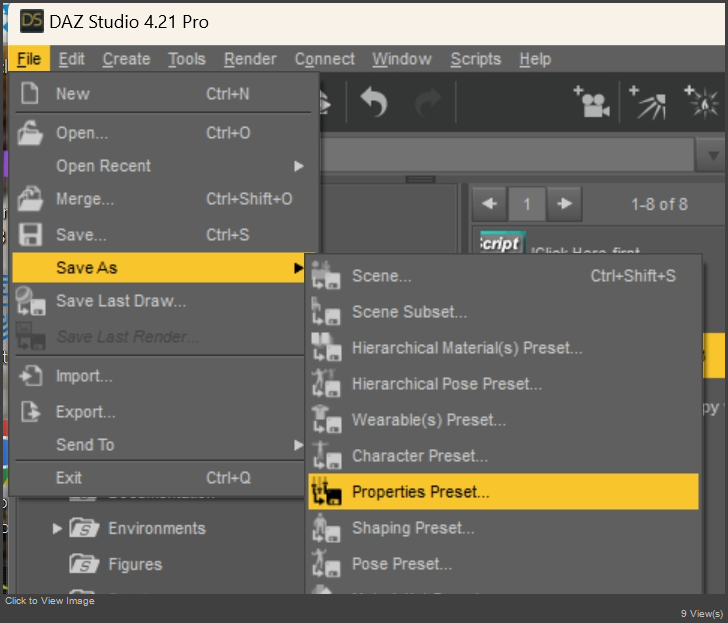Choose Merge... from the File menu

coord(163,199)
